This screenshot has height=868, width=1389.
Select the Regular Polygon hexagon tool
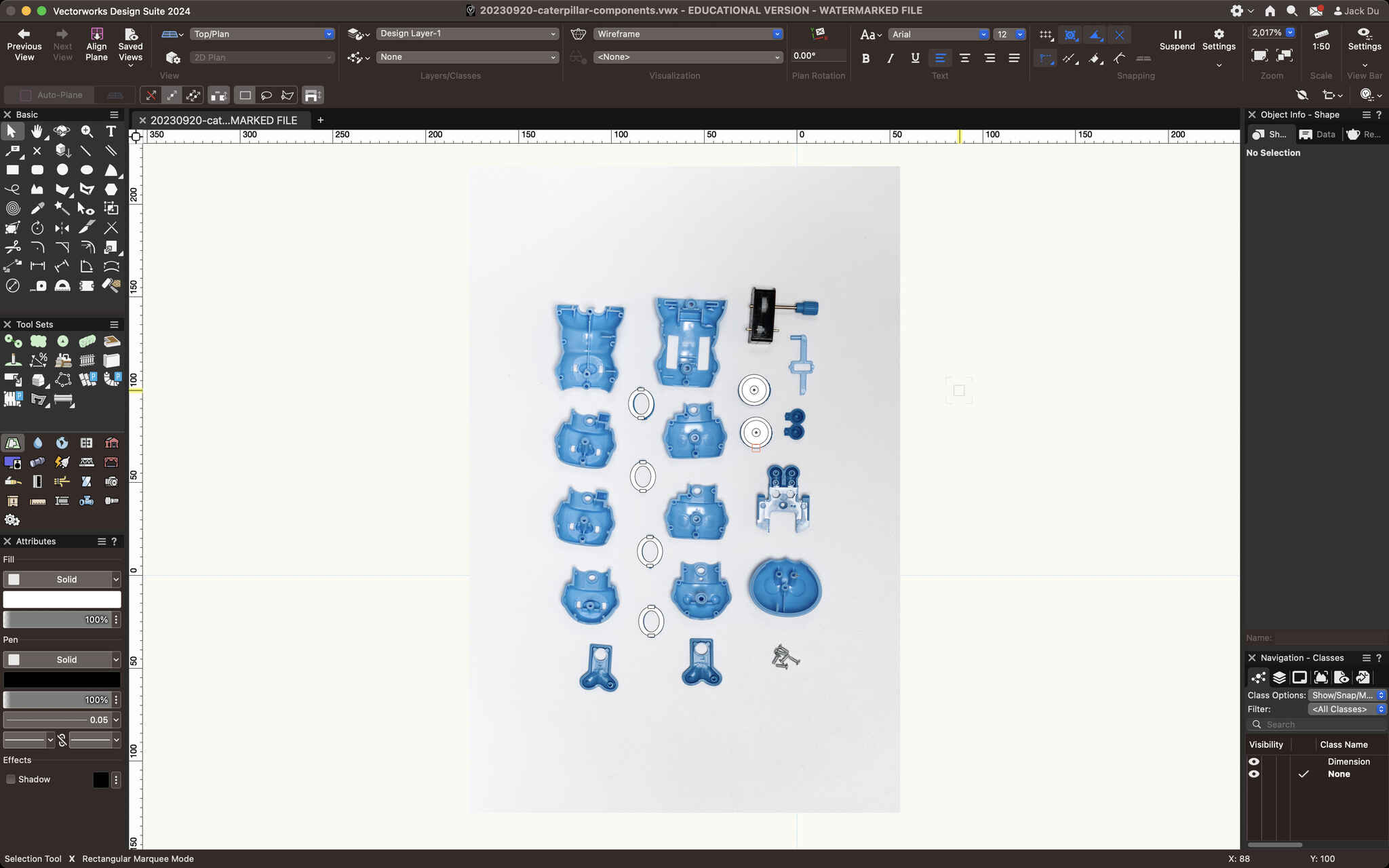tap(111, 189)
